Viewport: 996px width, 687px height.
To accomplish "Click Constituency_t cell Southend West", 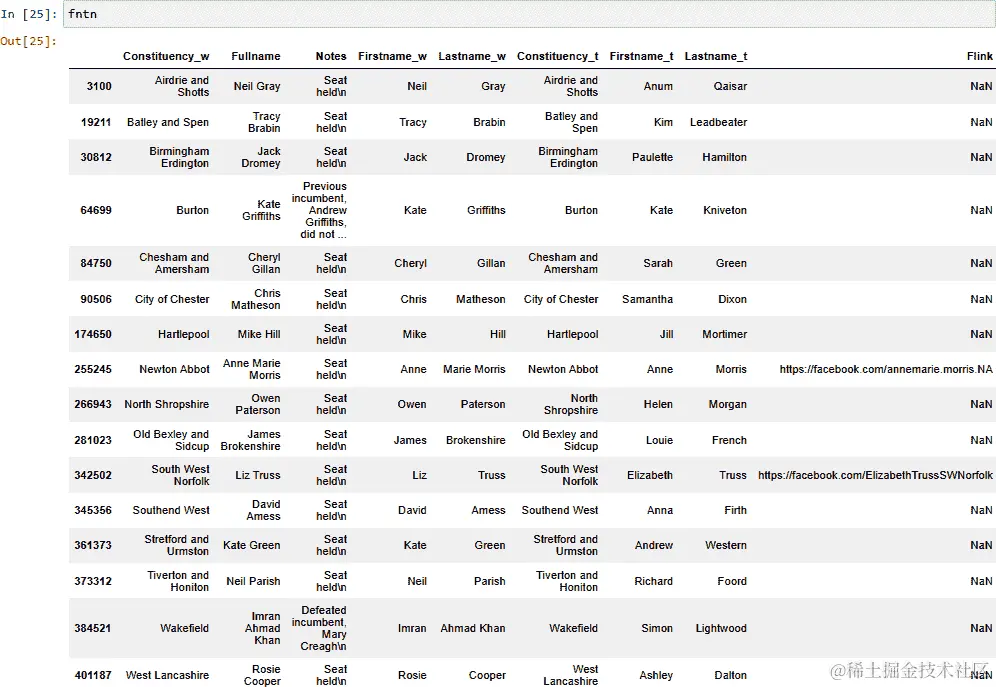I will [560, 510].
